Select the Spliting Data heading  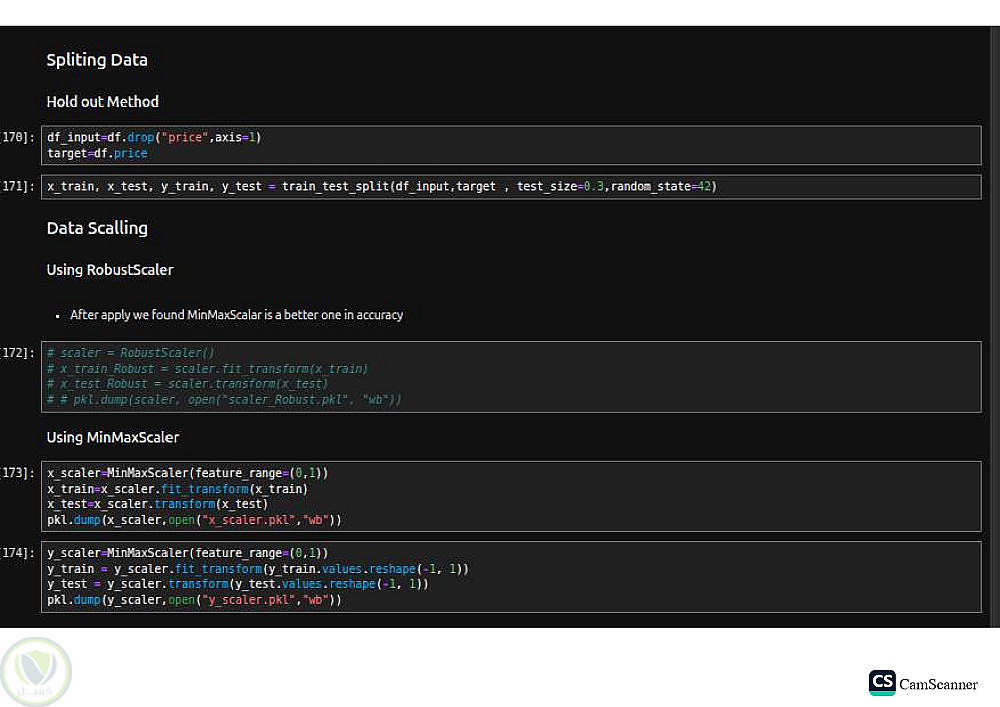pos(97,60)
